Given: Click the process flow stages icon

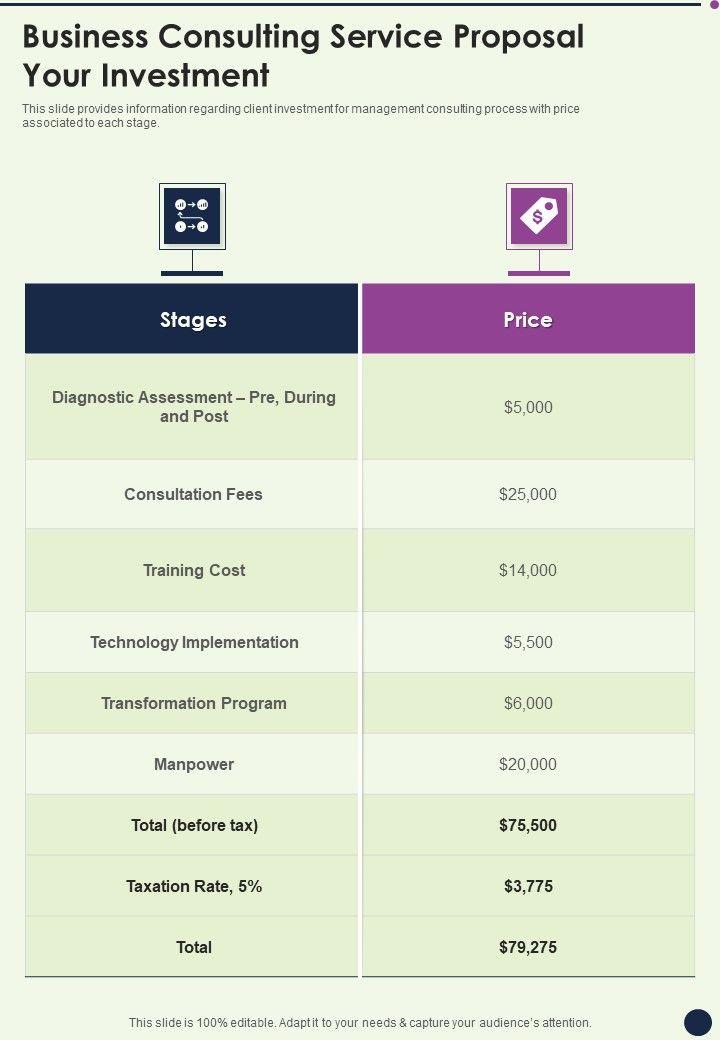Looking at the screenshot, I should point(192,216).
